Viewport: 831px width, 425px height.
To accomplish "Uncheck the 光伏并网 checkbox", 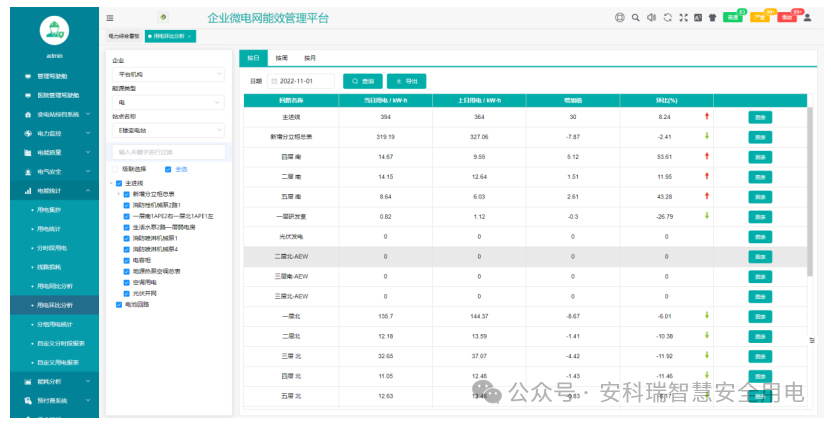I will tap(126, 294).
